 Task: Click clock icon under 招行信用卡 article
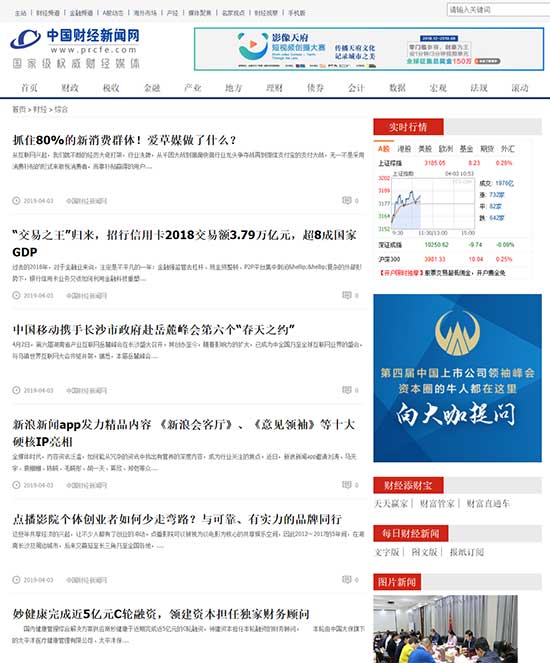(16, 295)
